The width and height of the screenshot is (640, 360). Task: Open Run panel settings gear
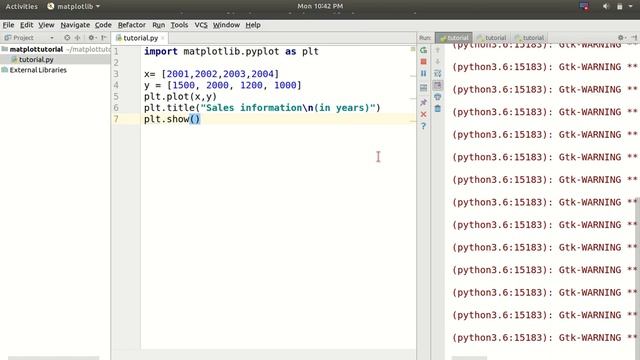621,38
